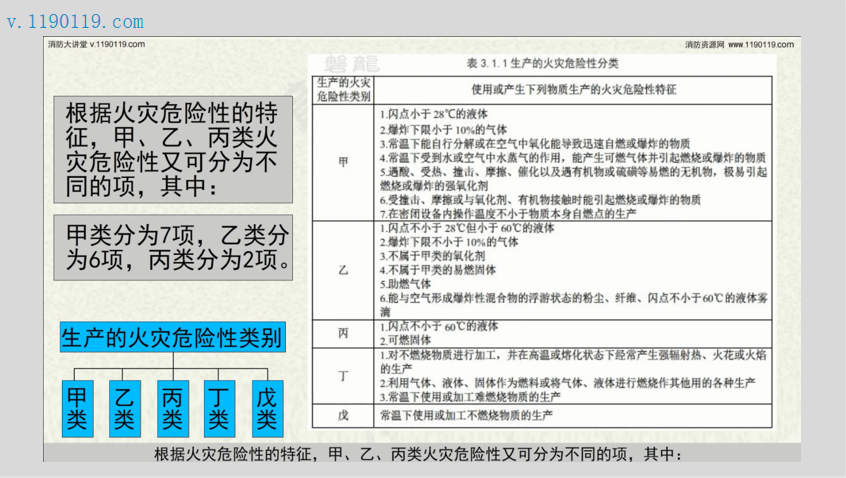Click the 丙 category cell in table
Image resolution: width=846 pixels, height=478 pixels.
pos(343,333)
